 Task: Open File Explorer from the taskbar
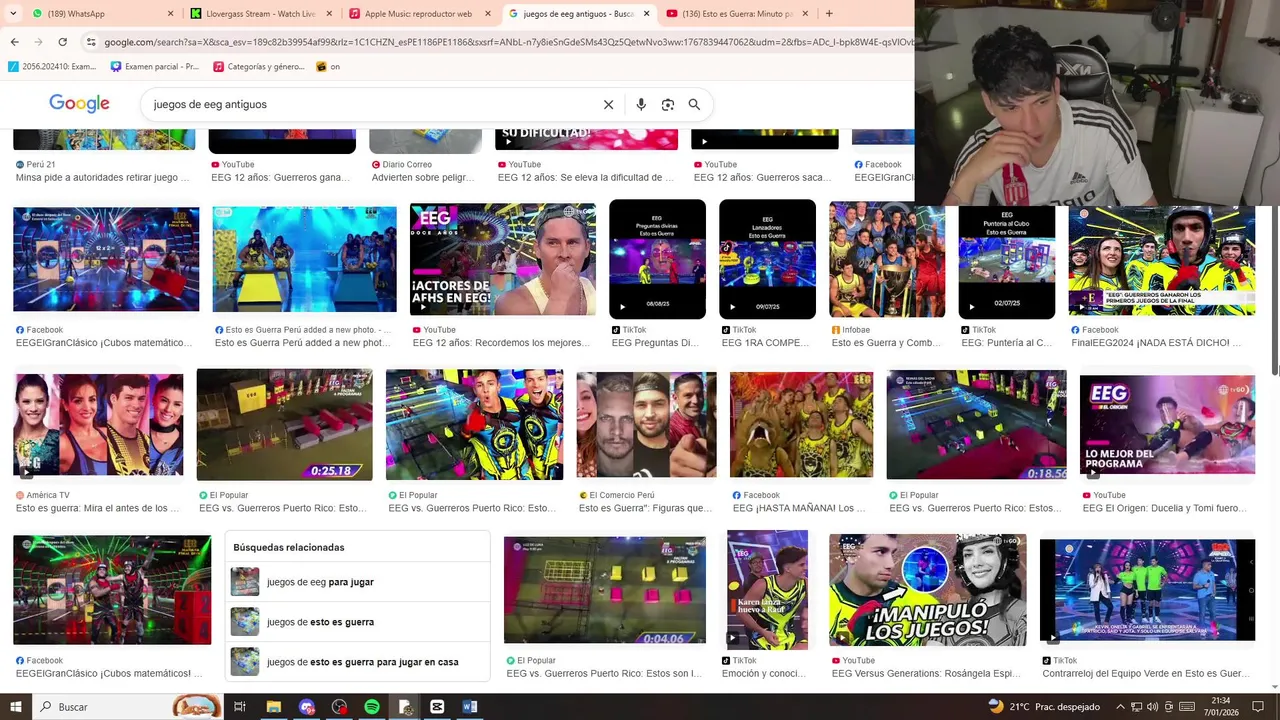coord(273,707)
